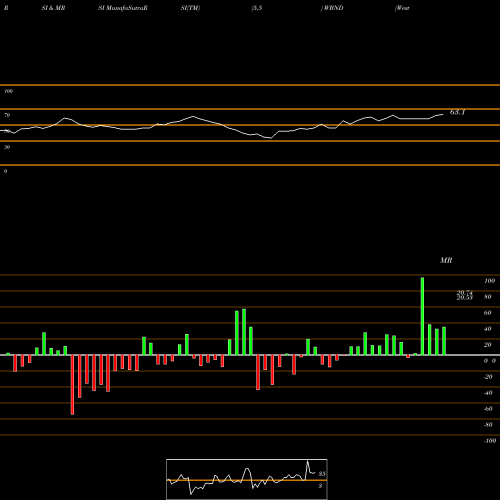This screenshot has width=500, height=500.
Task: Click the -100 label on the MR axis
Action: pyautogui.click(x=490, y=441)
